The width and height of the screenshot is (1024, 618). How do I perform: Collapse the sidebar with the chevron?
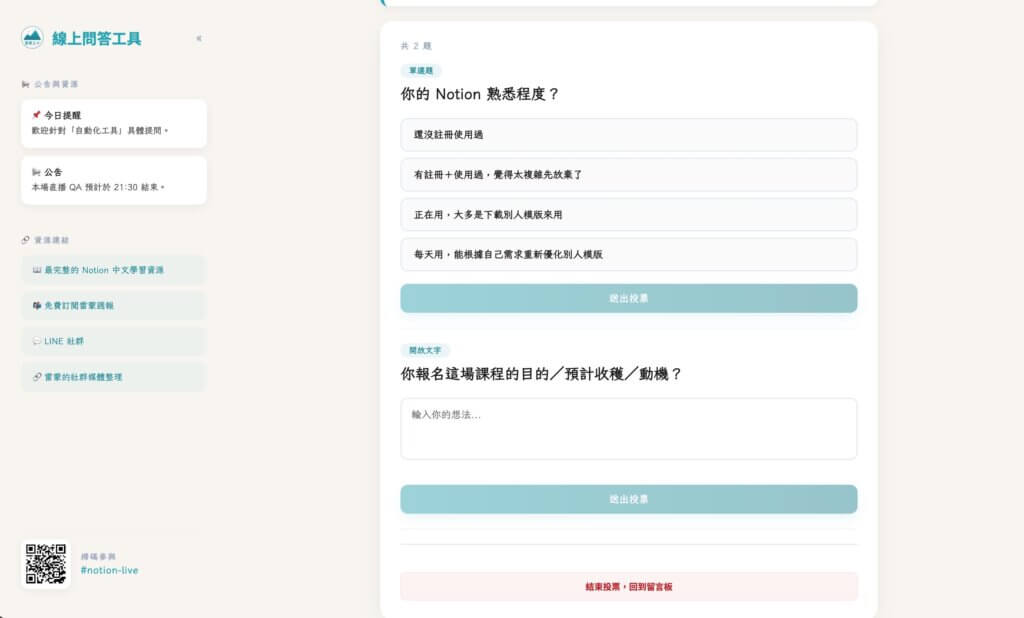pos(198,38)
